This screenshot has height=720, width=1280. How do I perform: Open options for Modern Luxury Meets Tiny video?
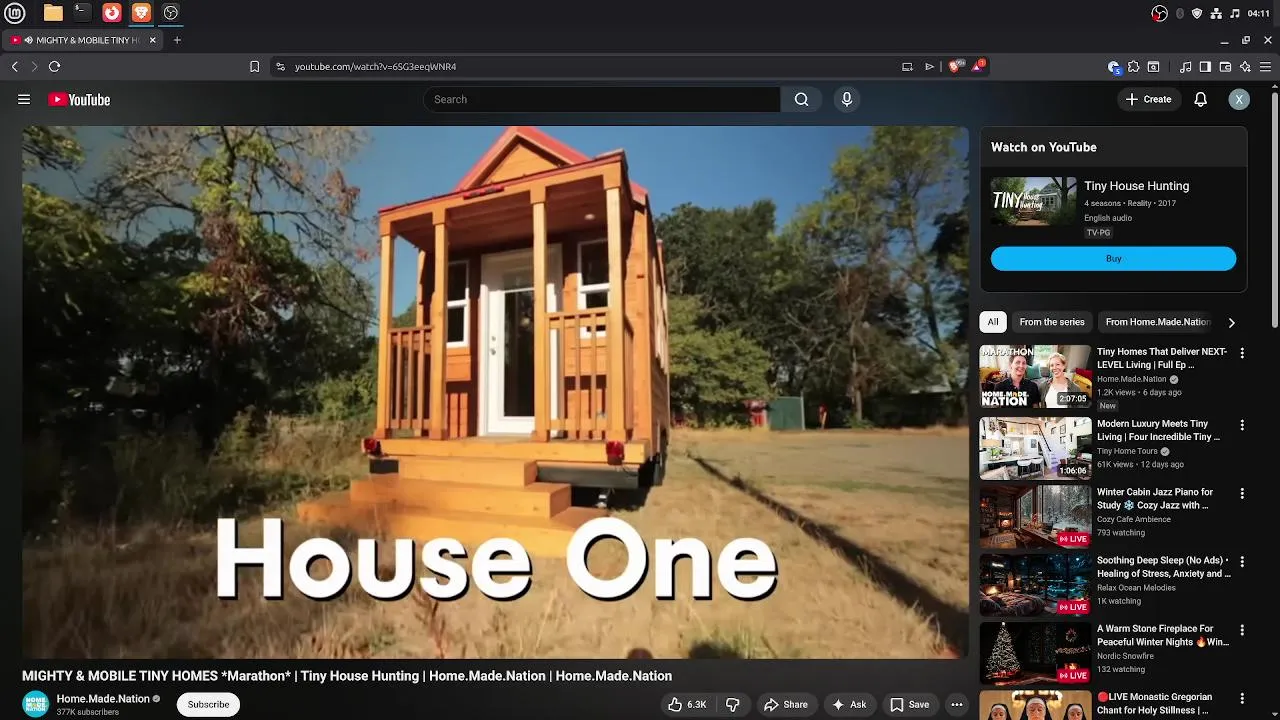click(x=1242, y=425)
